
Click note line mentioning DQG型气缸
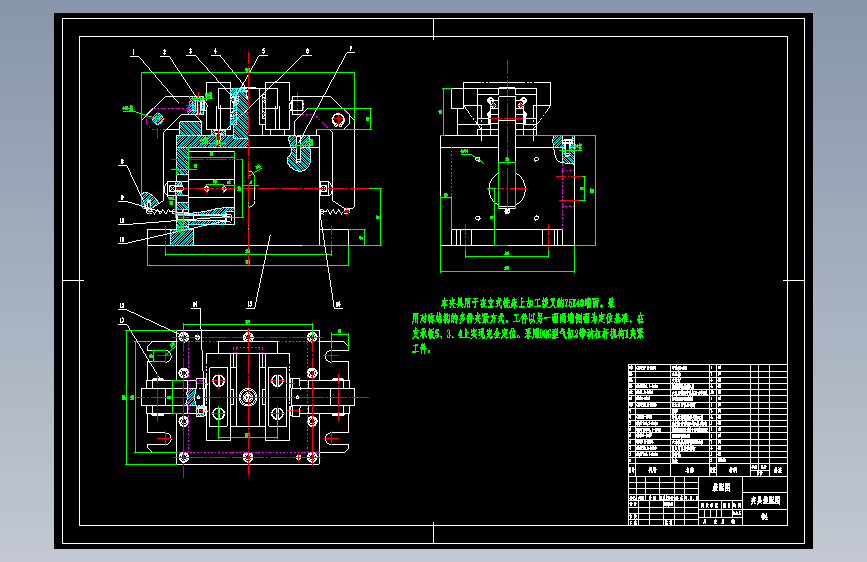click(528, 334)
